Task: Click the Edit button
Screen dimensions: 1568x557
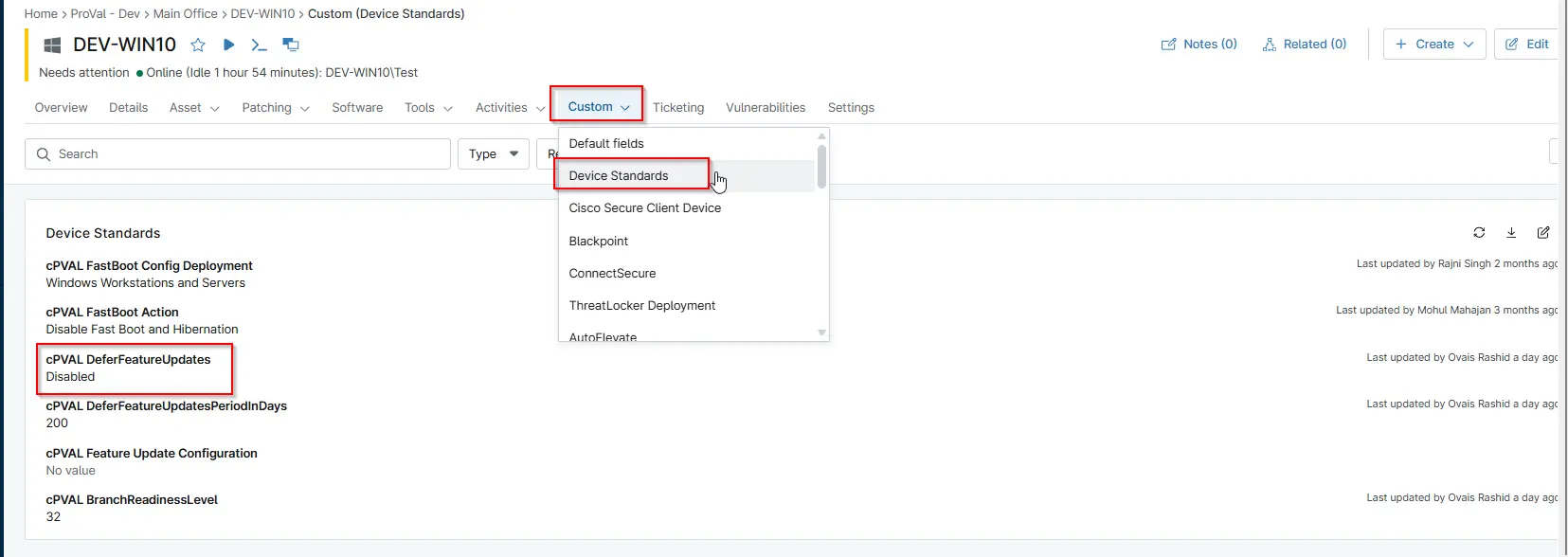Action: (x=1526, y=45)
